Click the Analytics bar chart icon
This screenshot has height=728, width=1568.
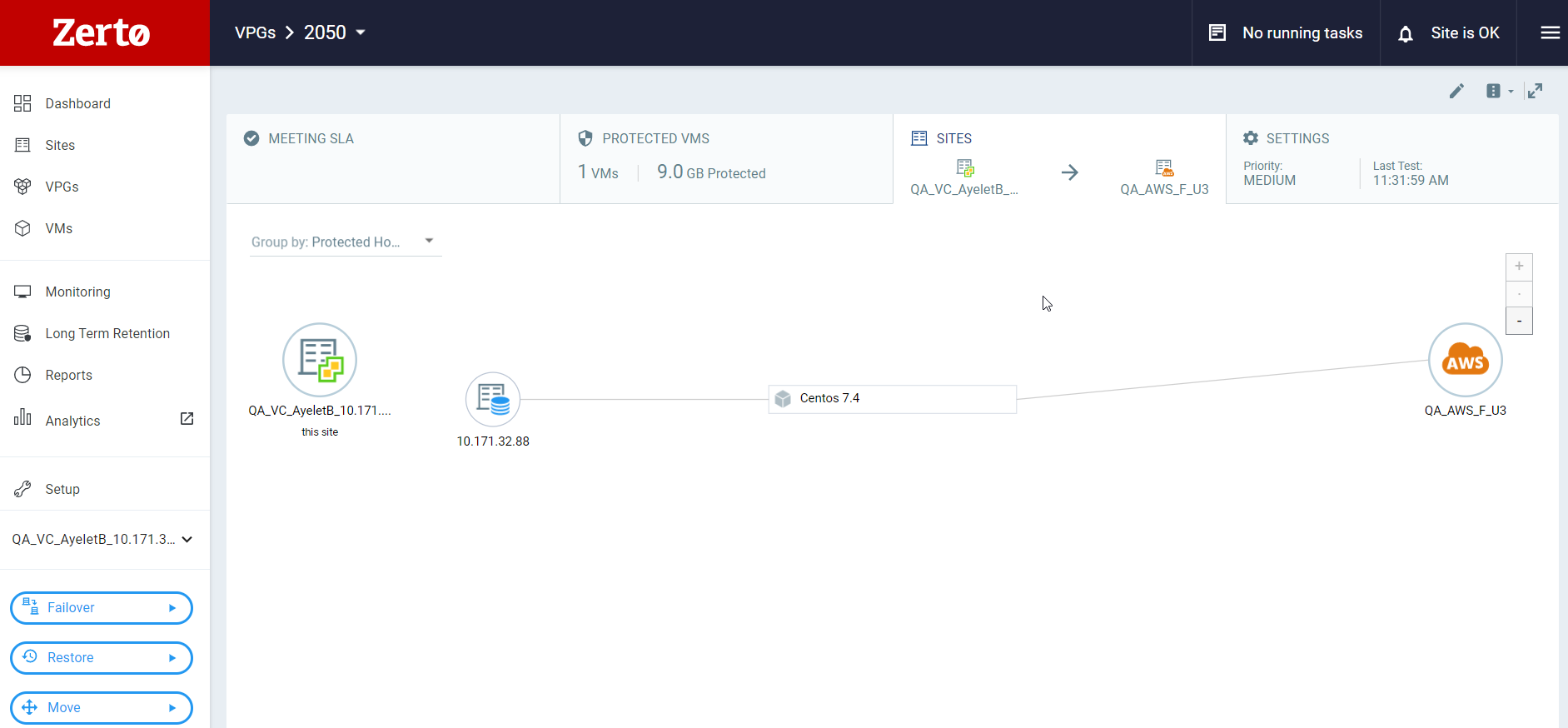click(x=22, y=416)
